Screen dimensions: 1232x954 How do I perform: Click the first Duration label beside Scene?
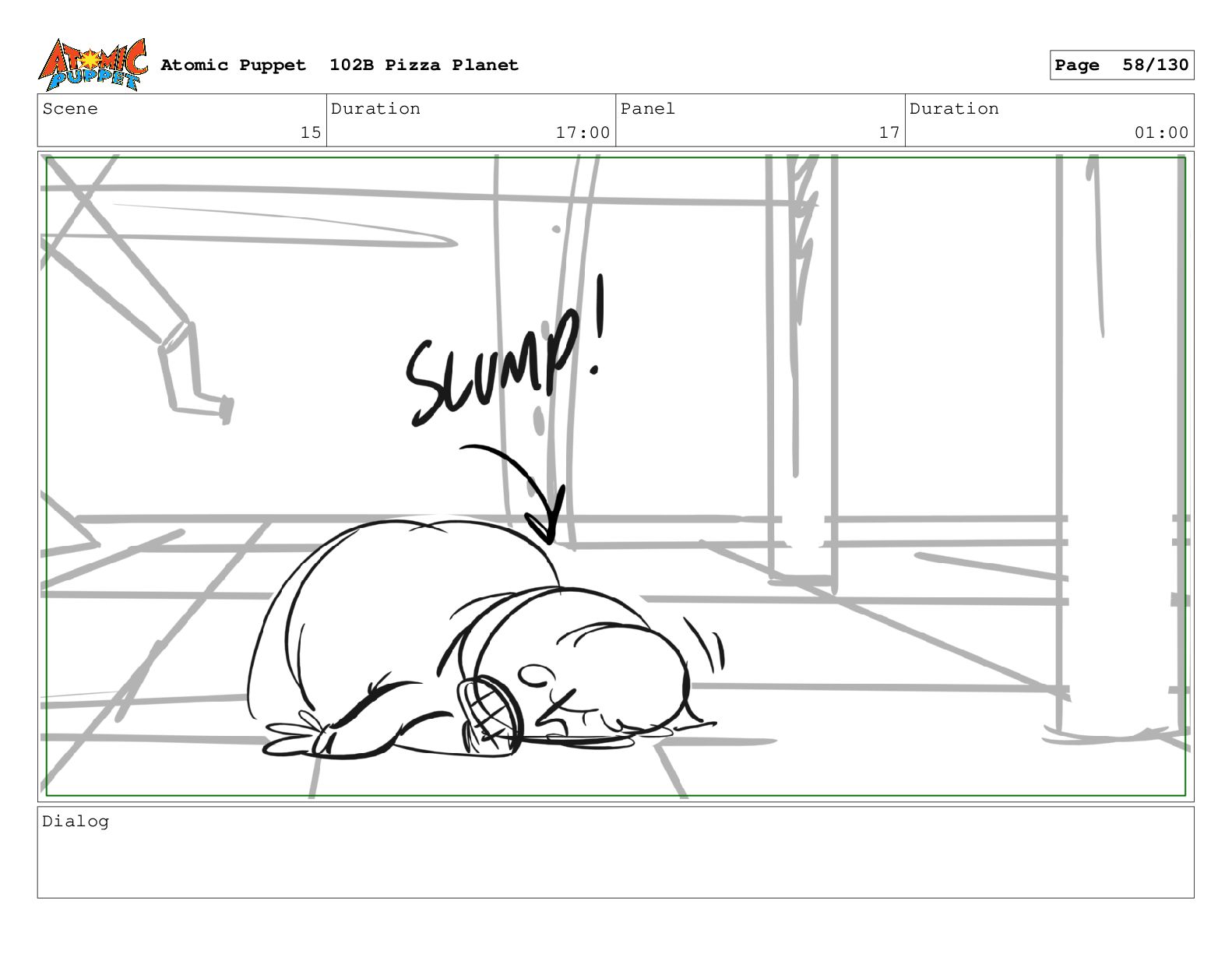pos(375,109)
